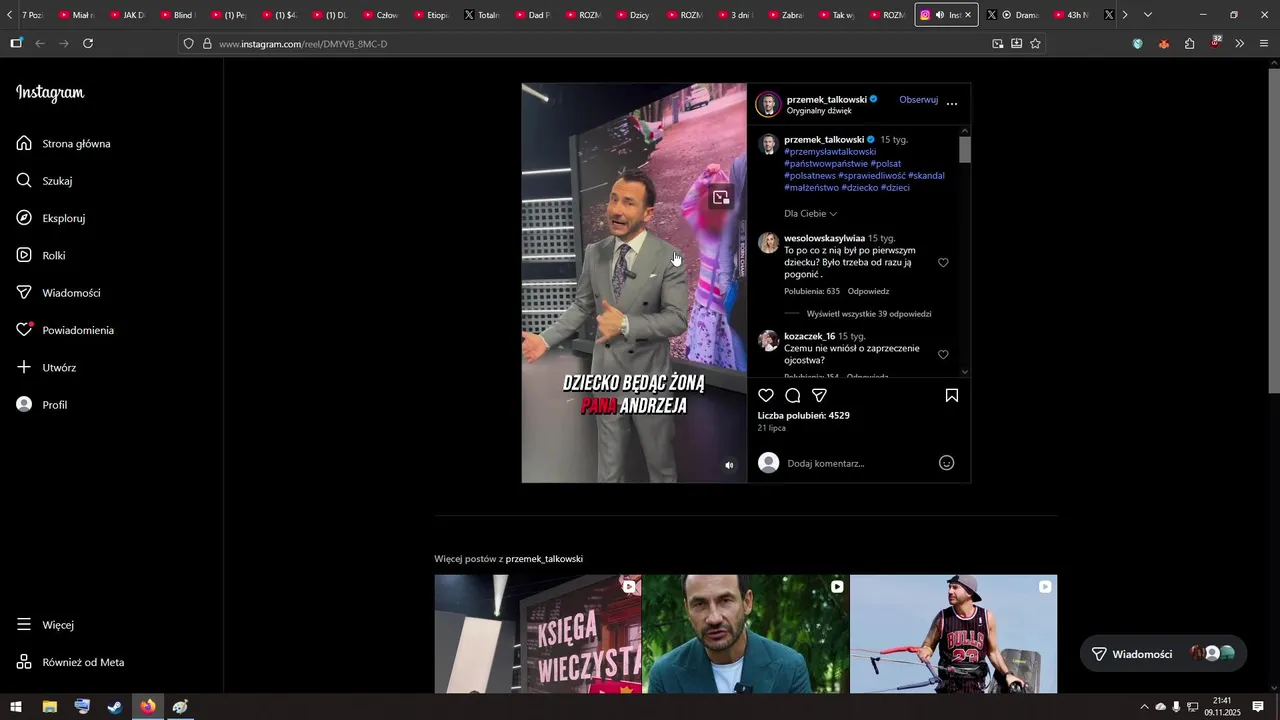Open the browser application hamburger menu
The height and width of the screenshot is (720, 1280).
coord(1264,44)
